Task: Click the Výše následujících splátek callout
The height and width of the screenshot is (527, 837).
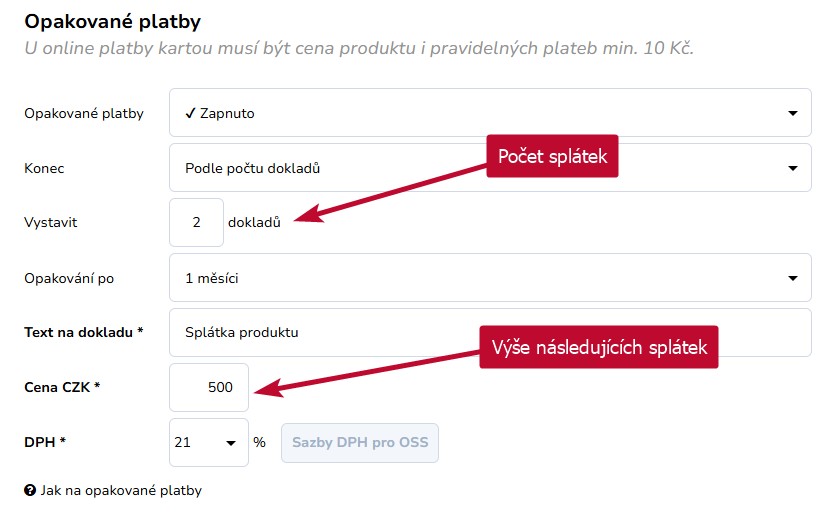Action: 599,347
